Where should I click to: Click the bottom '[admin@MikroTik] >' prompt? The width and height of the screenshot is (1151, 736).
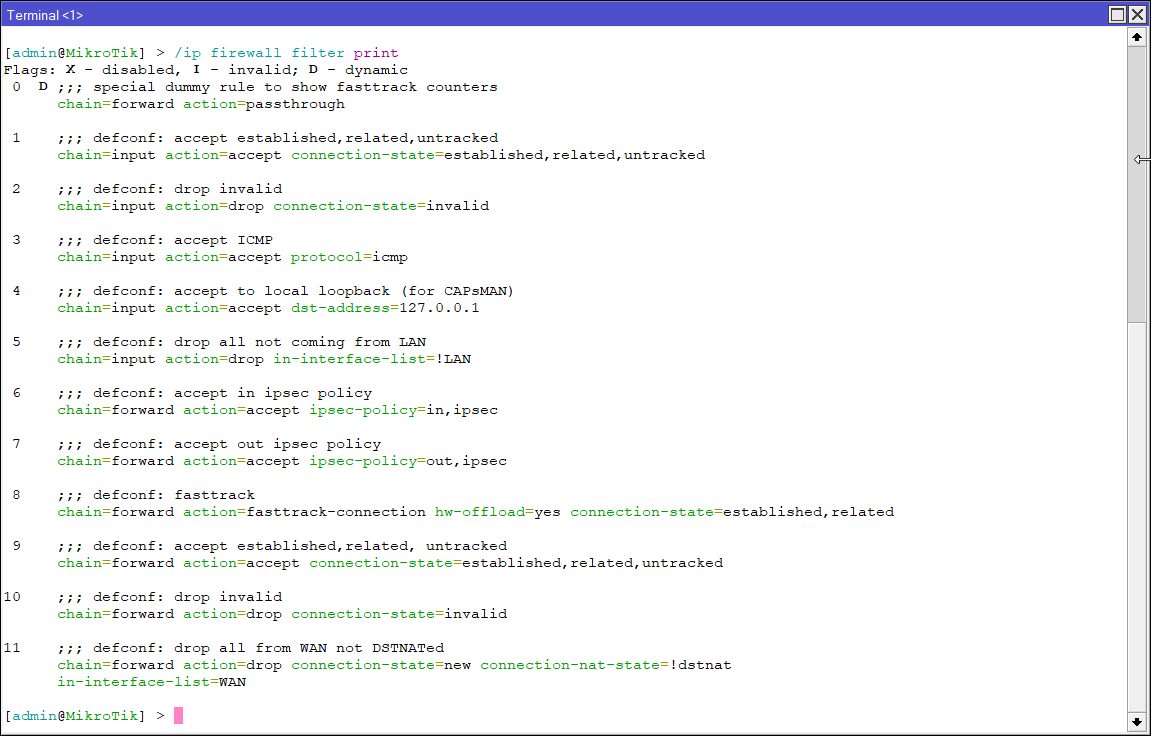coord(84,715)
